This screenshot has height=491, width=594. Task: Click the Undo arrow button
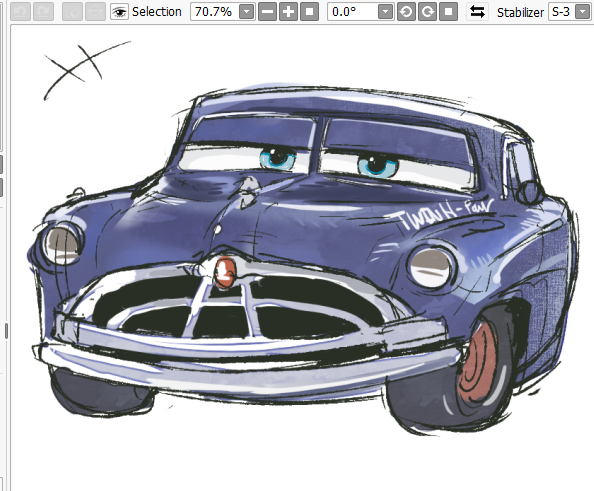[x=20, y=12]
